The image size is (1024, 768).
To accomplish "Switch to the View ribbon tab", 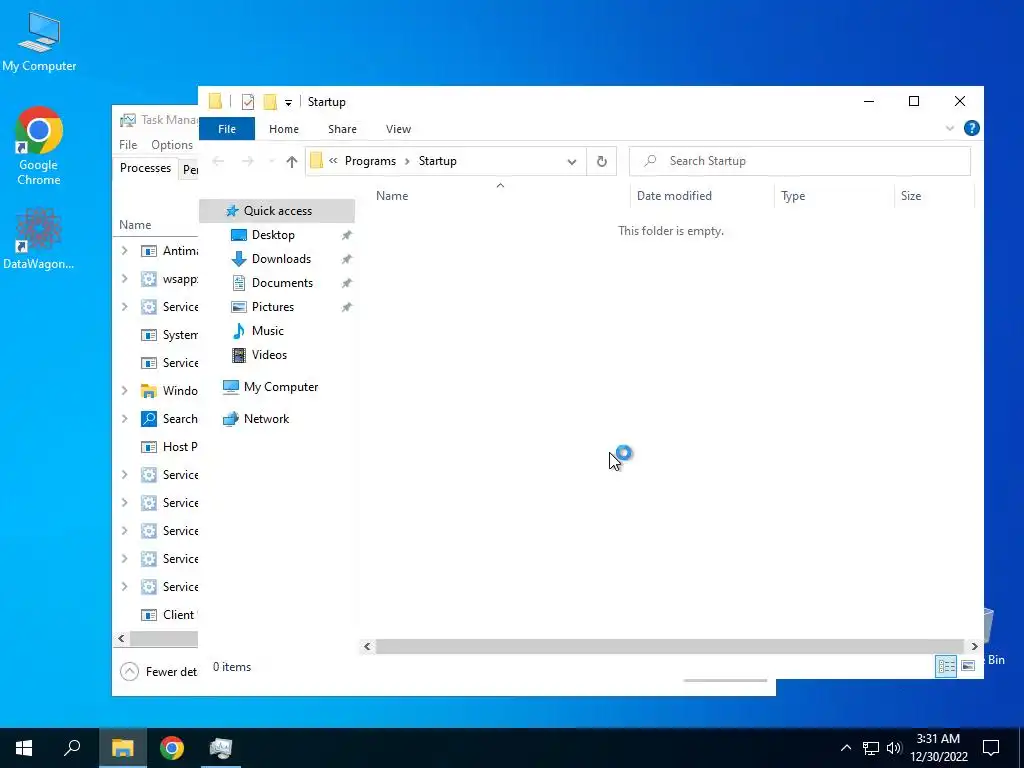I will 398,129.
